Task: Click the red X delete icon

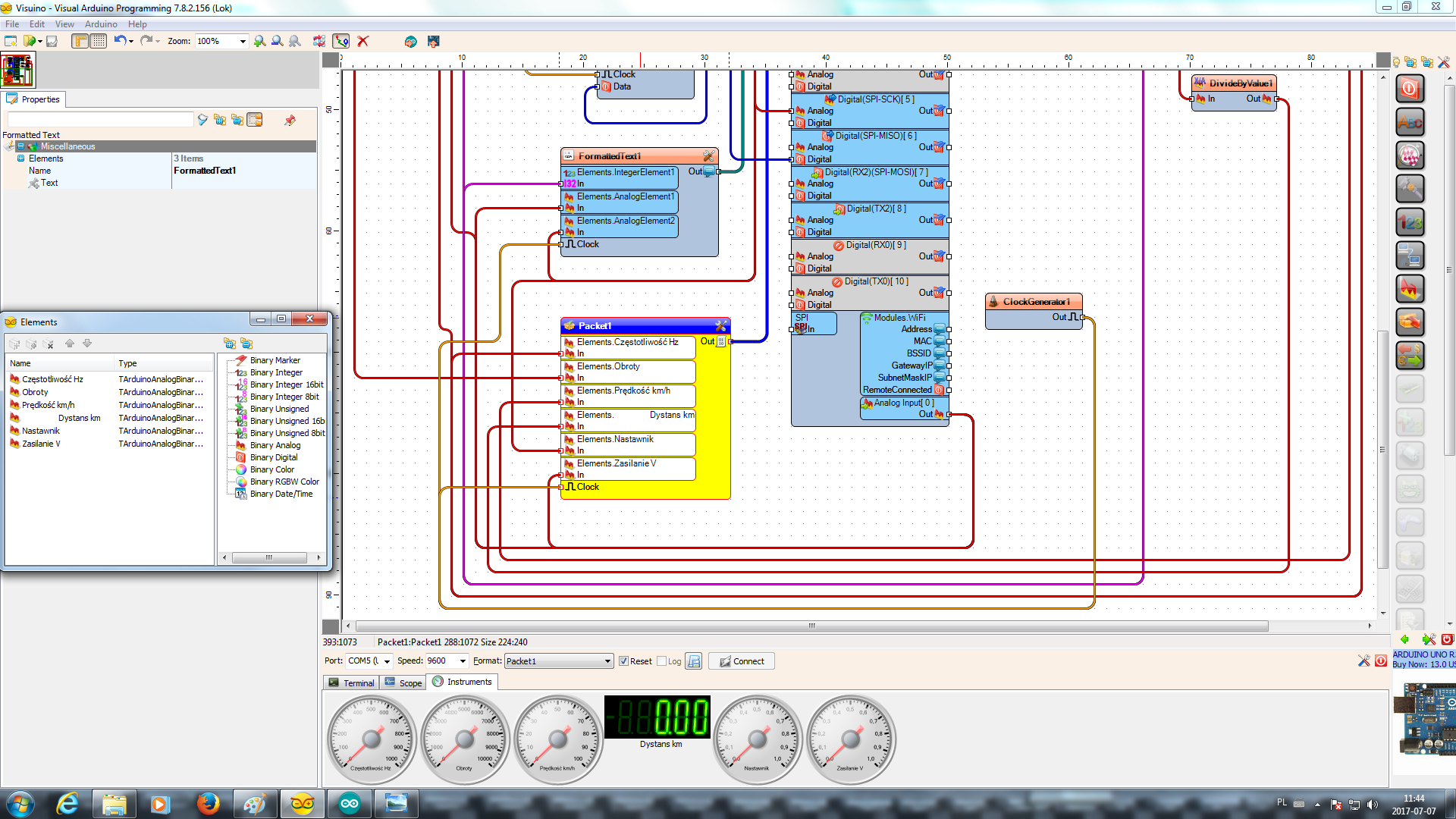Action: coord(363,41)
